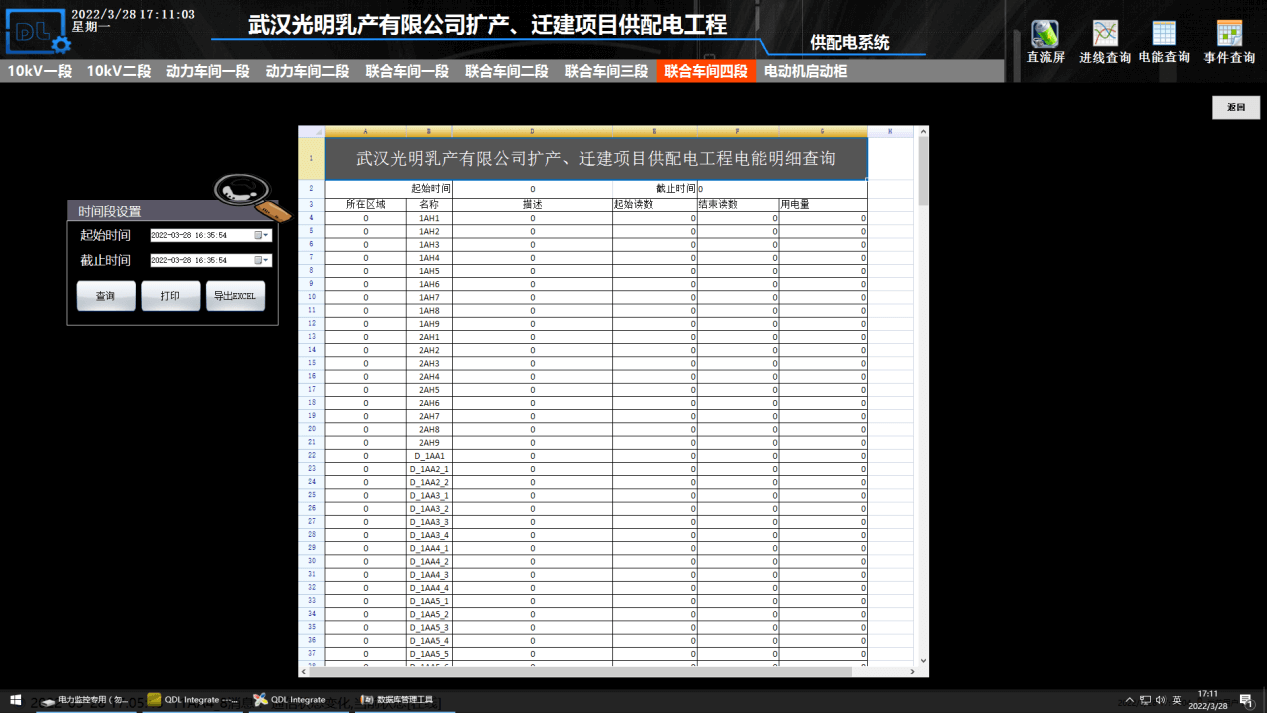
Task: Click the 打印 button
Action: click(x=171, y=296)
